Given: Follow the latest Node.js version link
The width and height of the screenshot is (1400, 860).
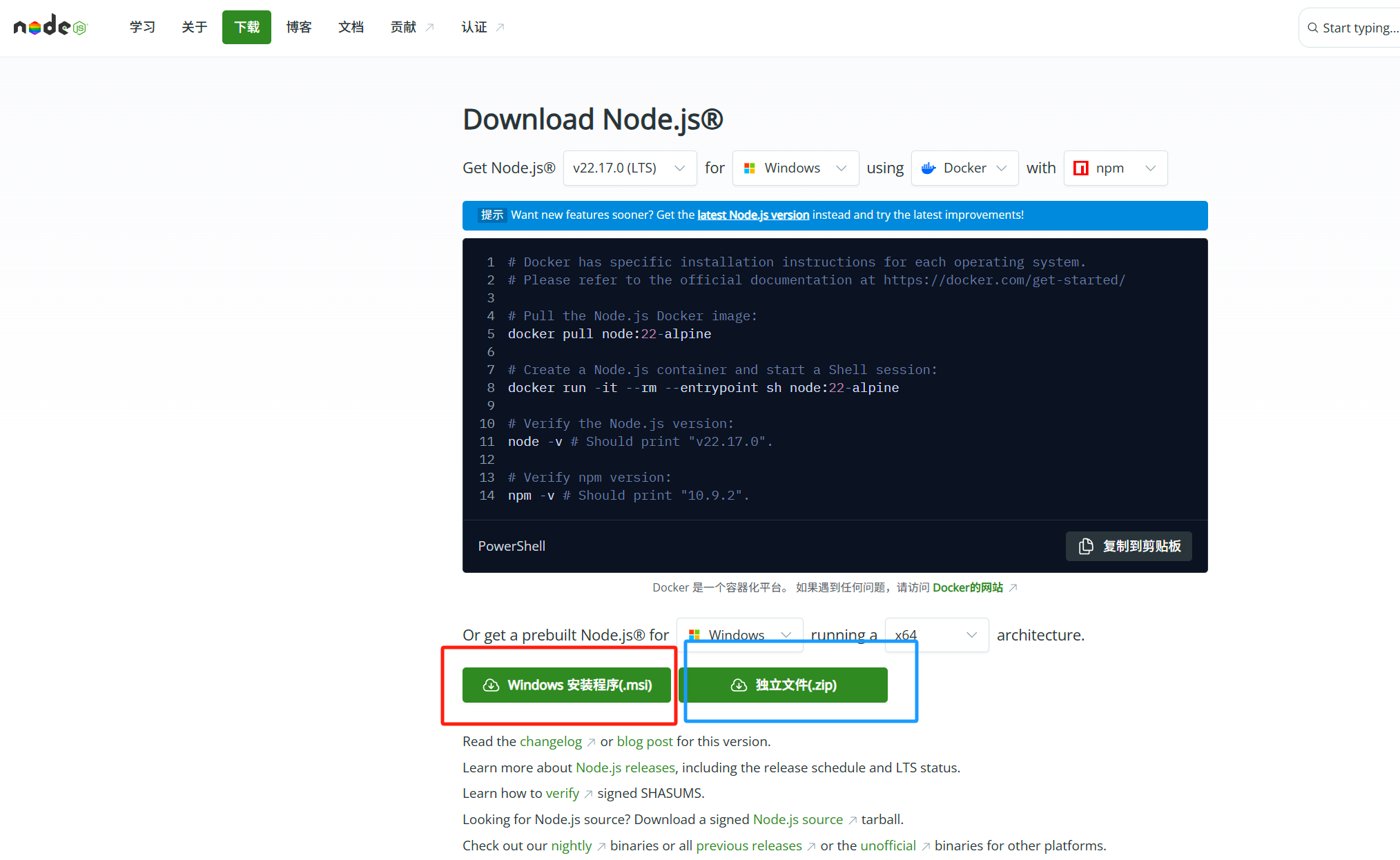Looking at the screenshot, I should (753, 215).
